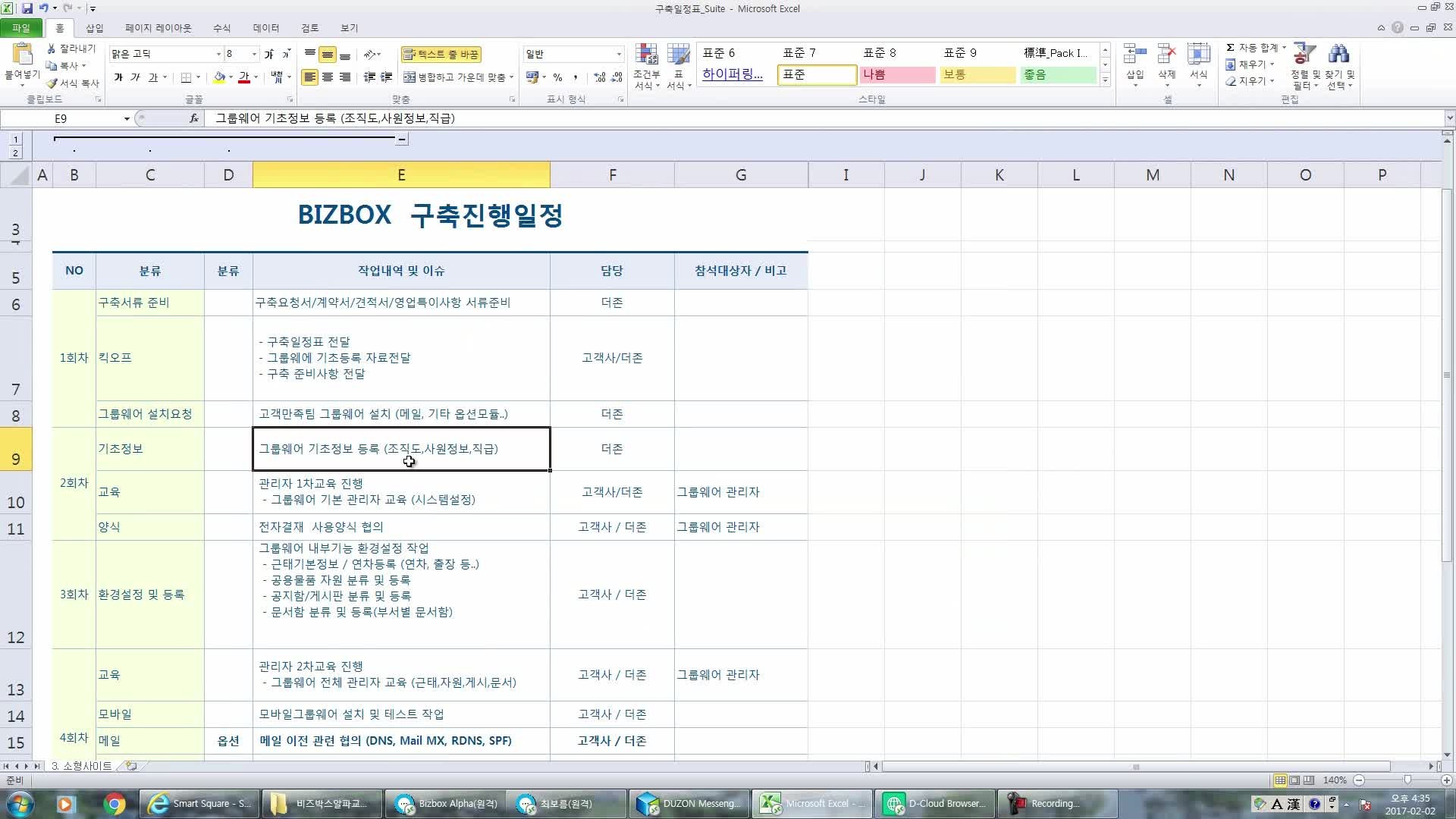
Task: Click the increase indent icon
Action: [x=387, y=77]
